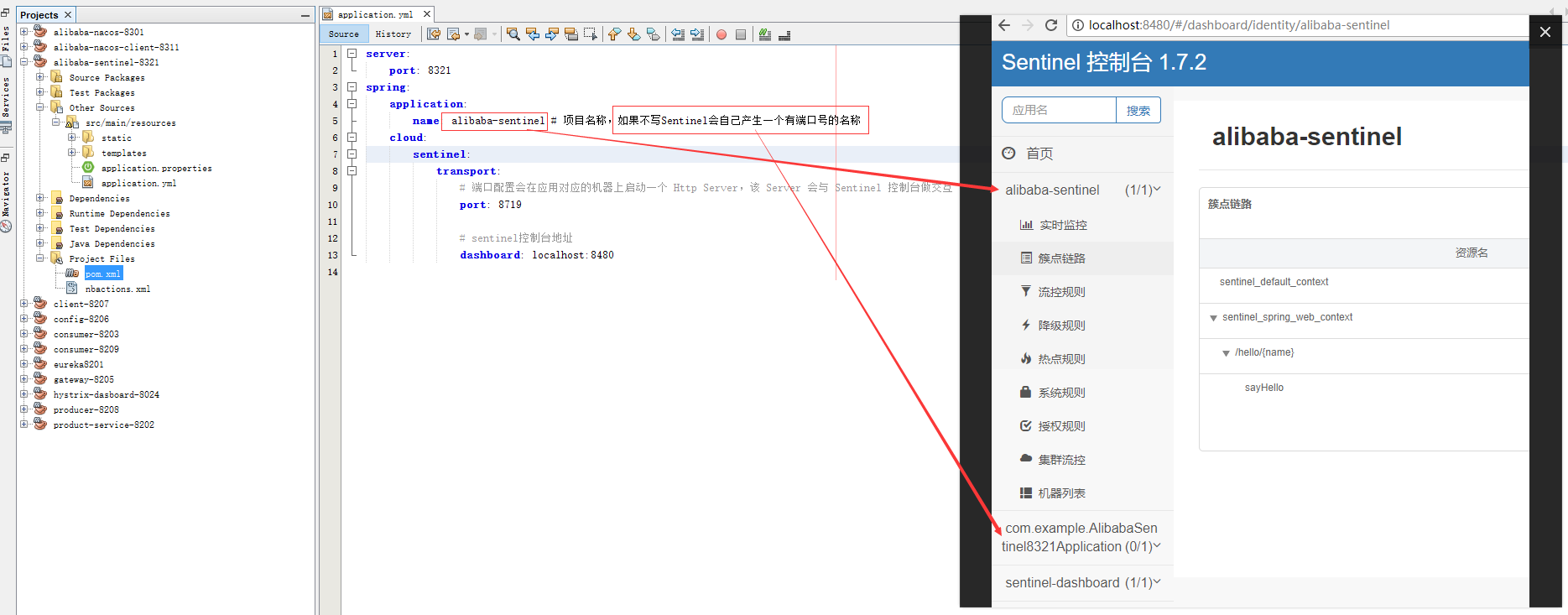Click browser reload icon in Sentinel window
Screen dimensions: 1568x615
point(1051,25)
